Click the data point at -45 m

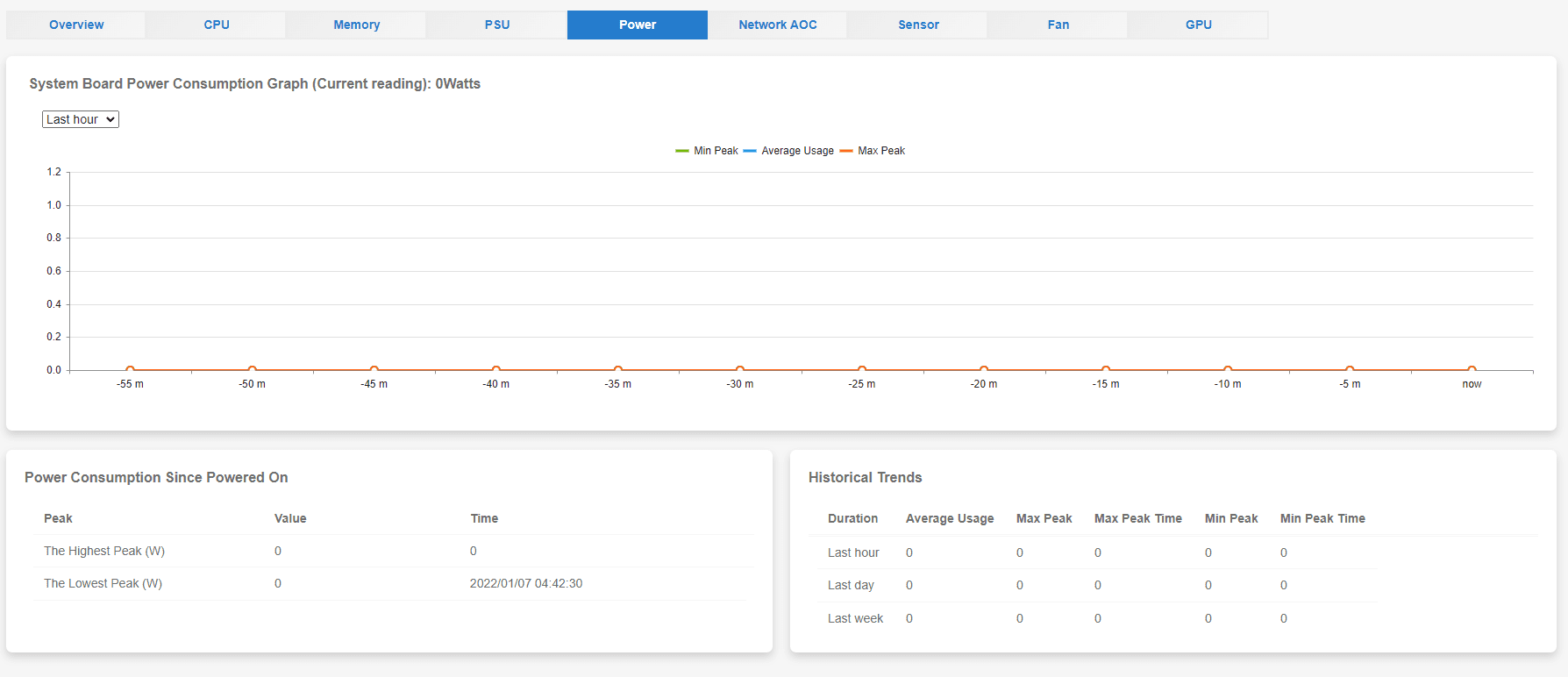point(374,370)
